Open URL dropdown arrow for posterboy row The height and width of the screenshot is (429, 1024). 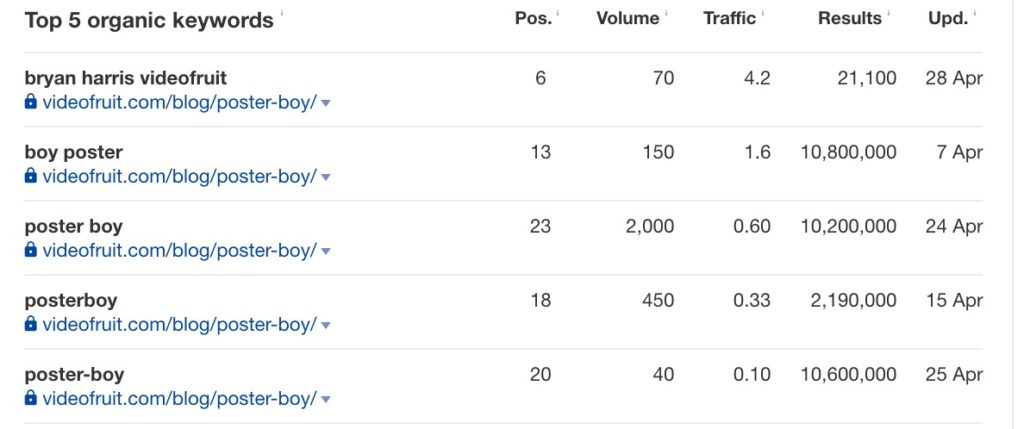326,325
